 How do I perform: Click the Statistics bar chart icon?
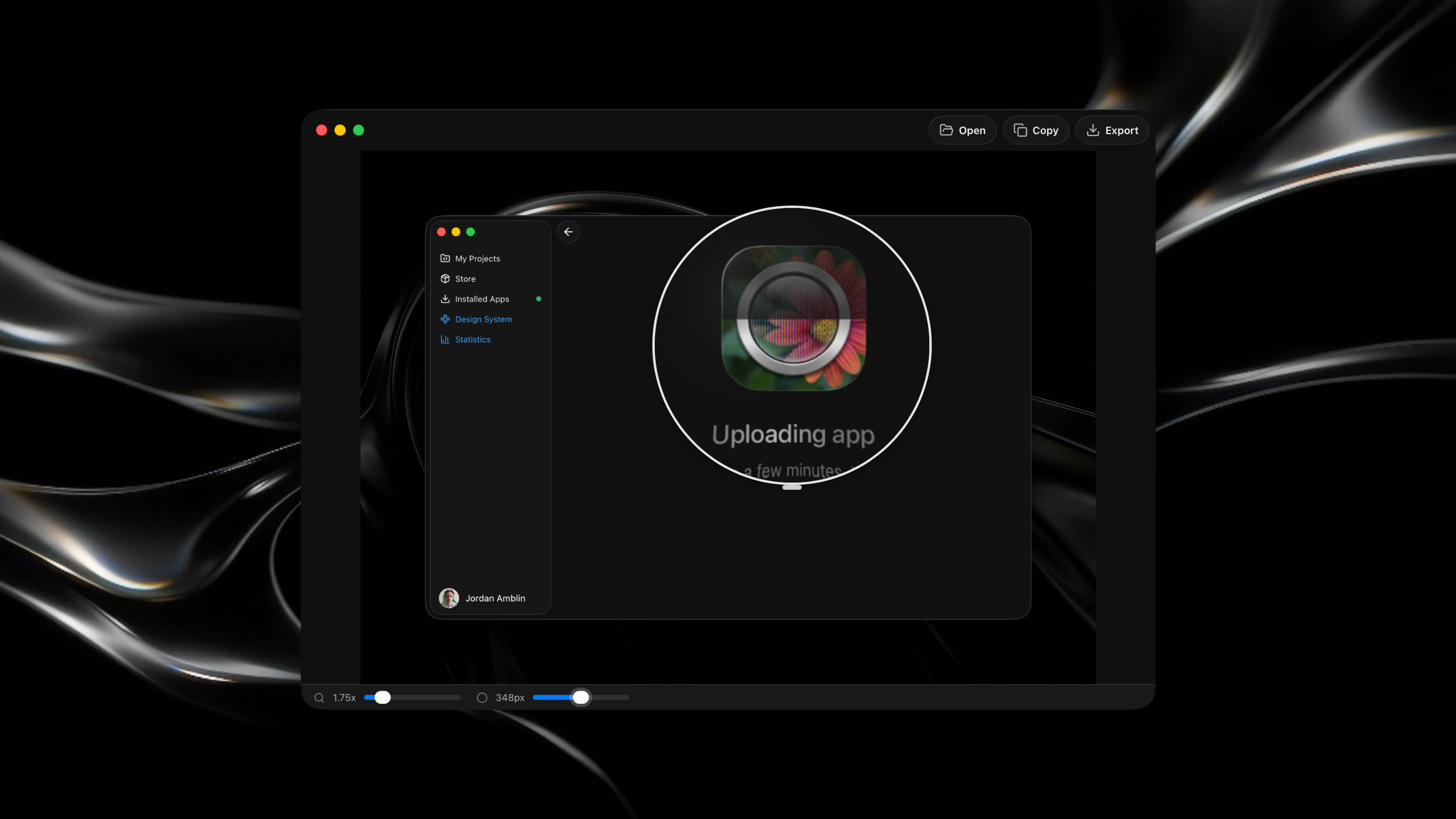pyautogui.click(x=445, y=340)
